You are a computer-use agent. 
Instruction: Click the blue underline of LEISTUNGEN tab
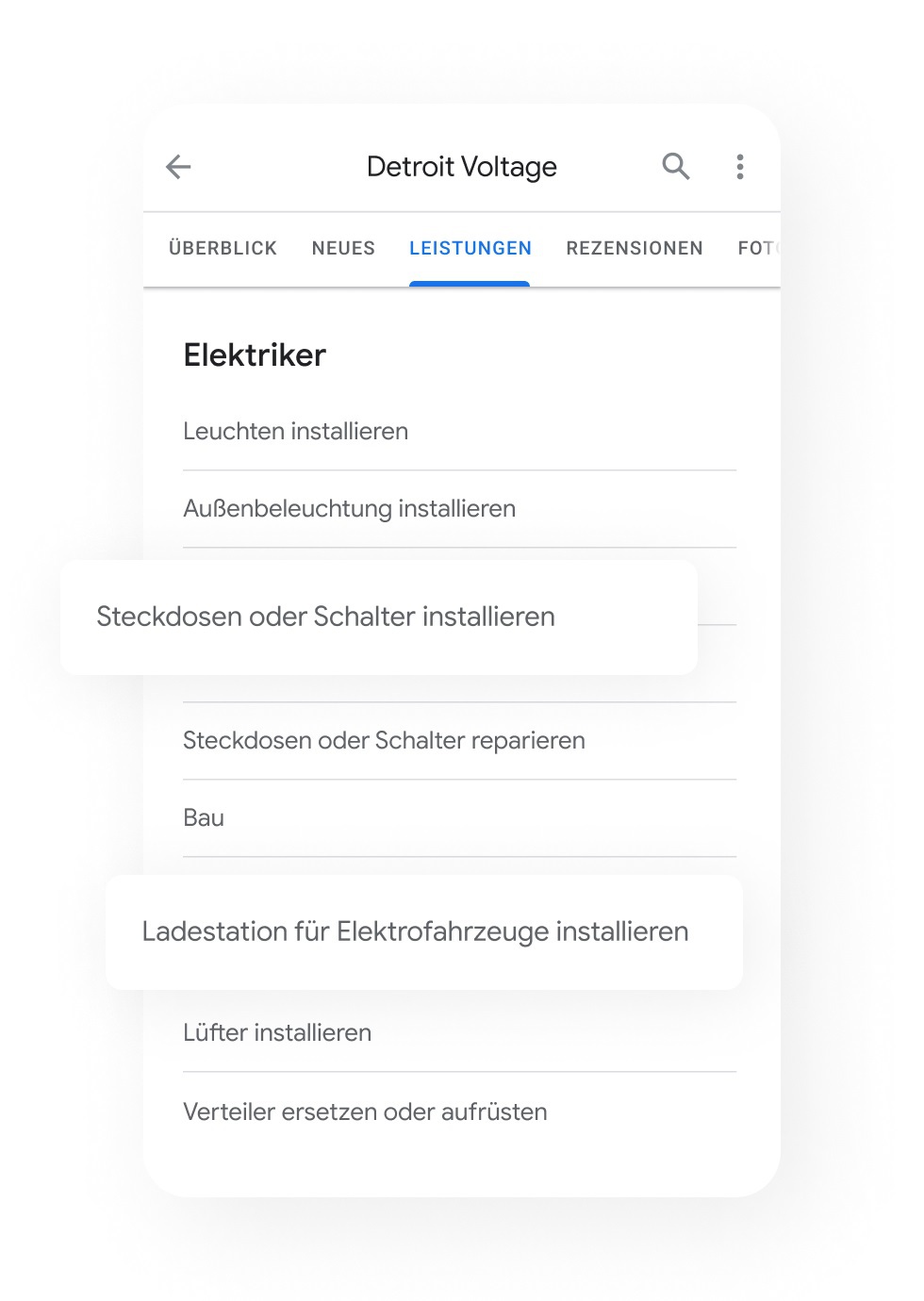click(470, 284)
